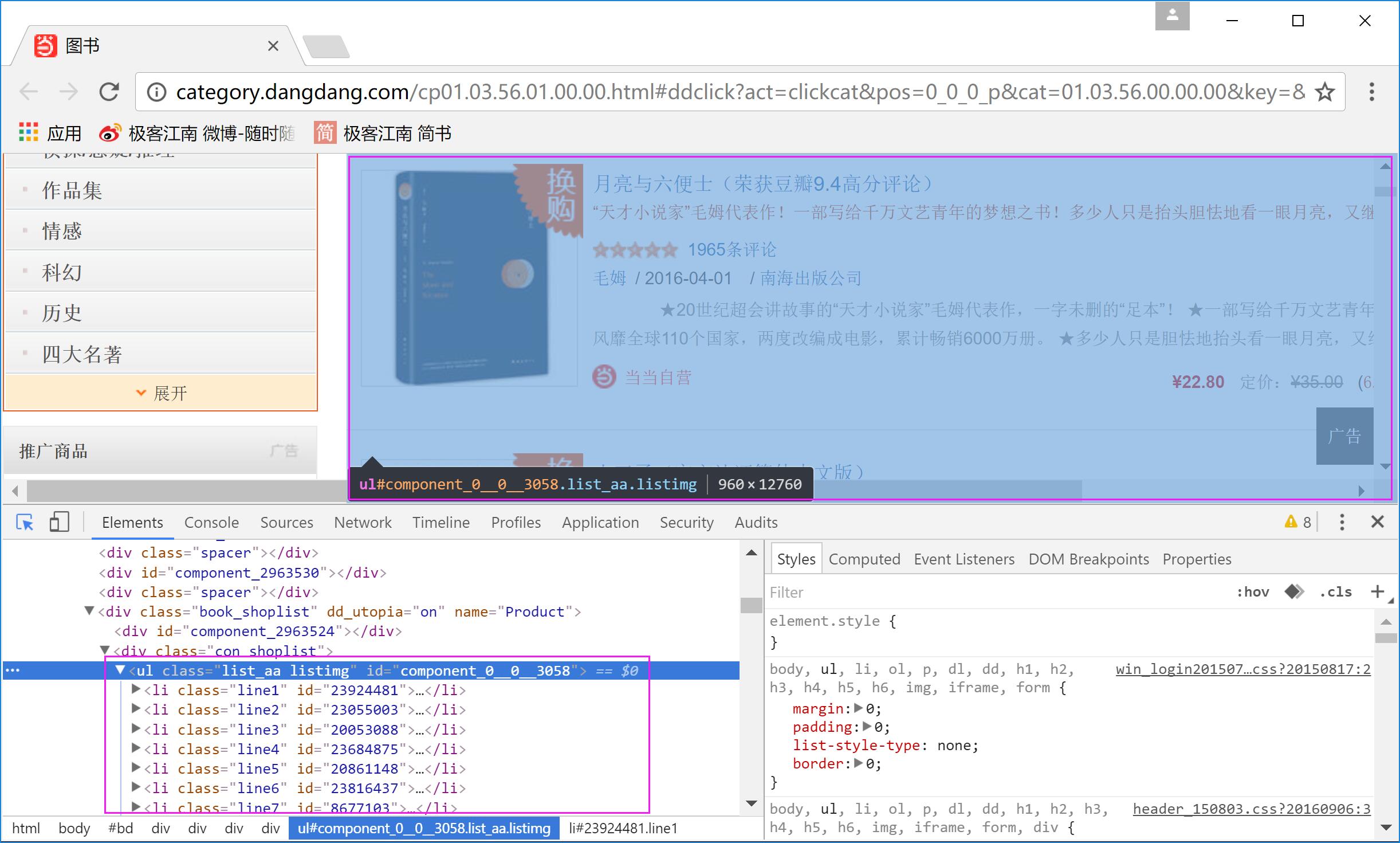
Task: Click the site info icon in address bar
Action: point(156,92)
